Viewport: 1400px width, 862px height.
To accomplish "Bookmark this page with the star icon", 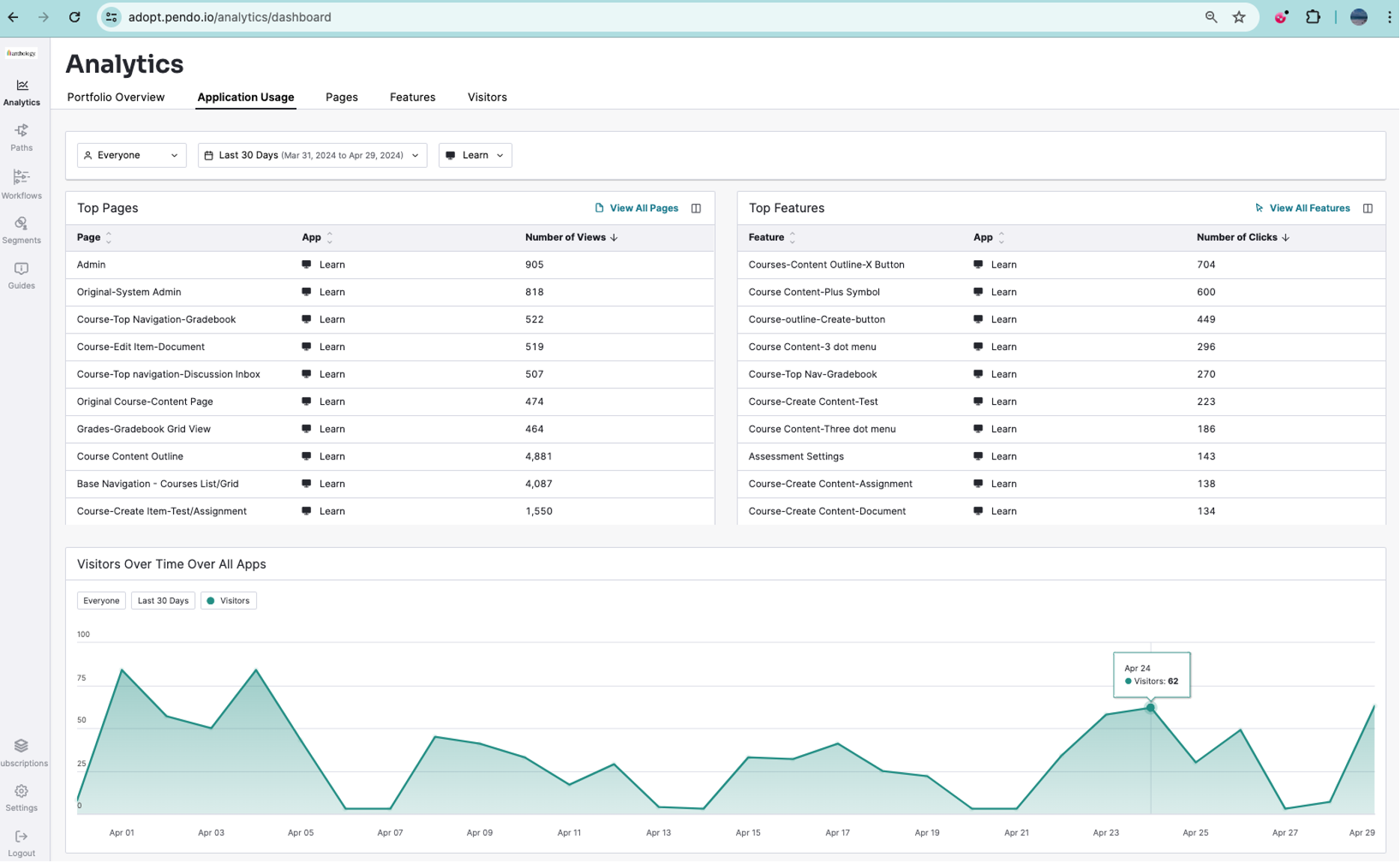I will (x=1239, y=17).
